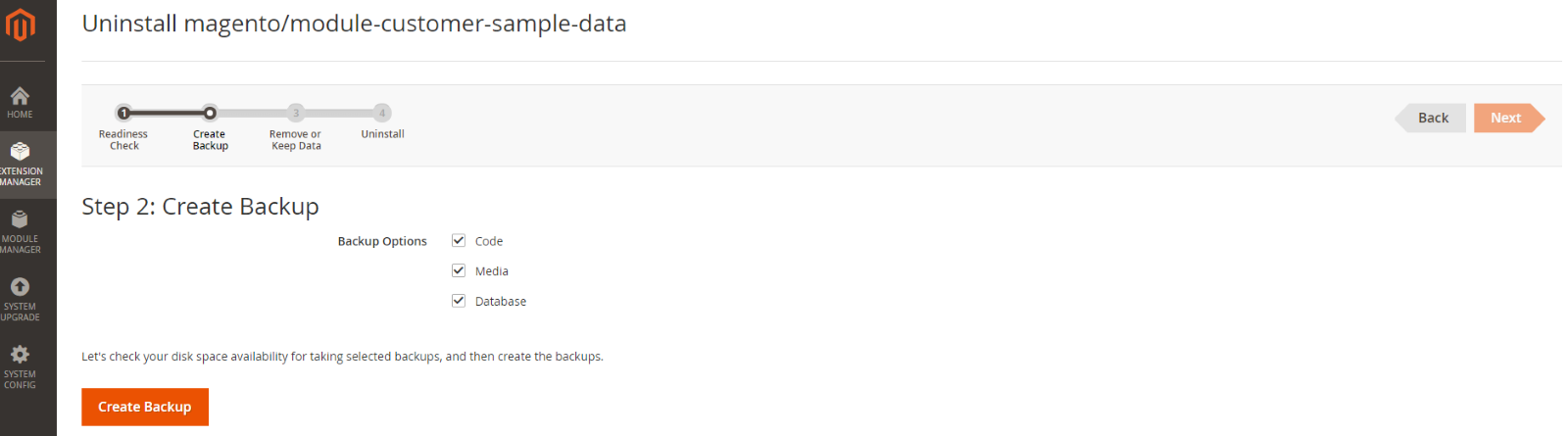Select step 2 Create Backup marker

click(210, 113)
